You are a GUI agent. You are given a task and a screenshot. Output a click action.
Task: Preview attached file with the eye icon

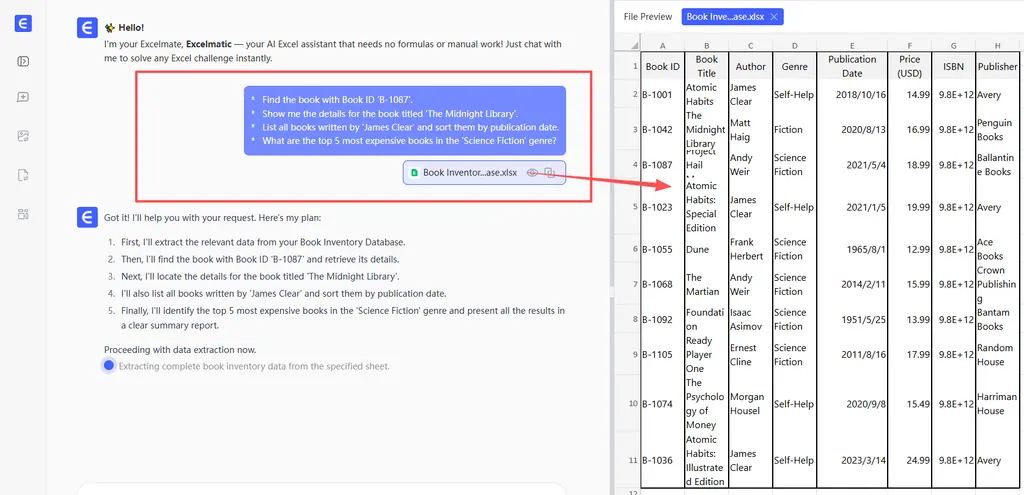point(533,173)
